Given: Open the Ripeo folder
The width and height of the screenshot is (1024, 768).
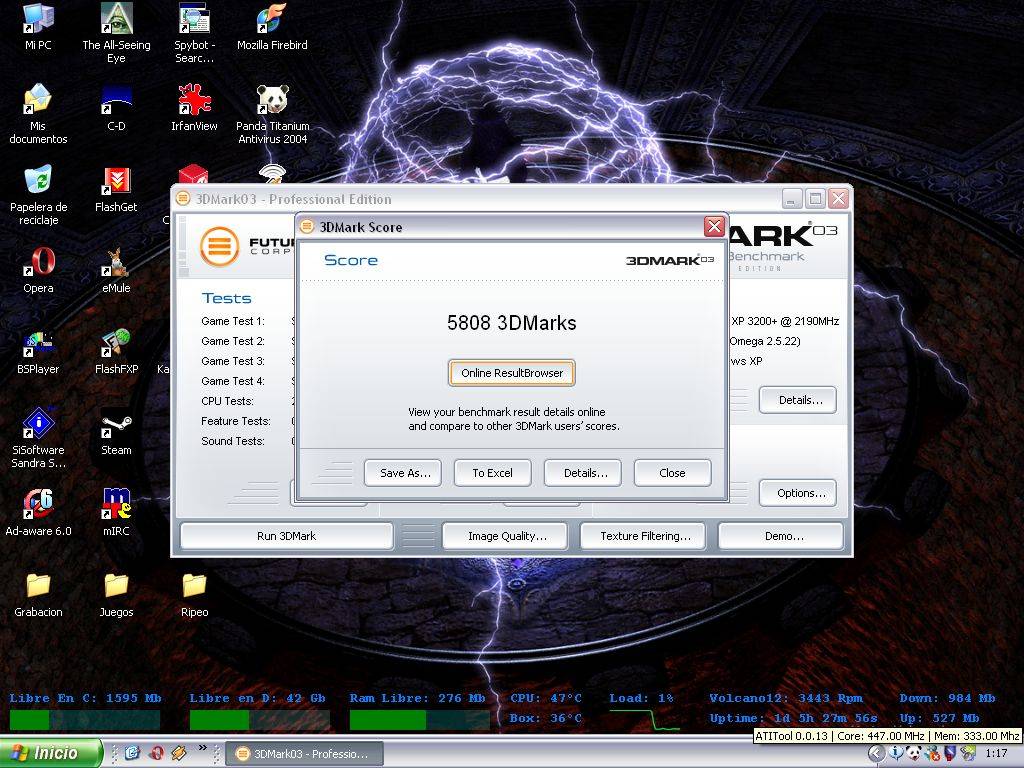Looking at the screenshot, I should click(x=194, y=593).
